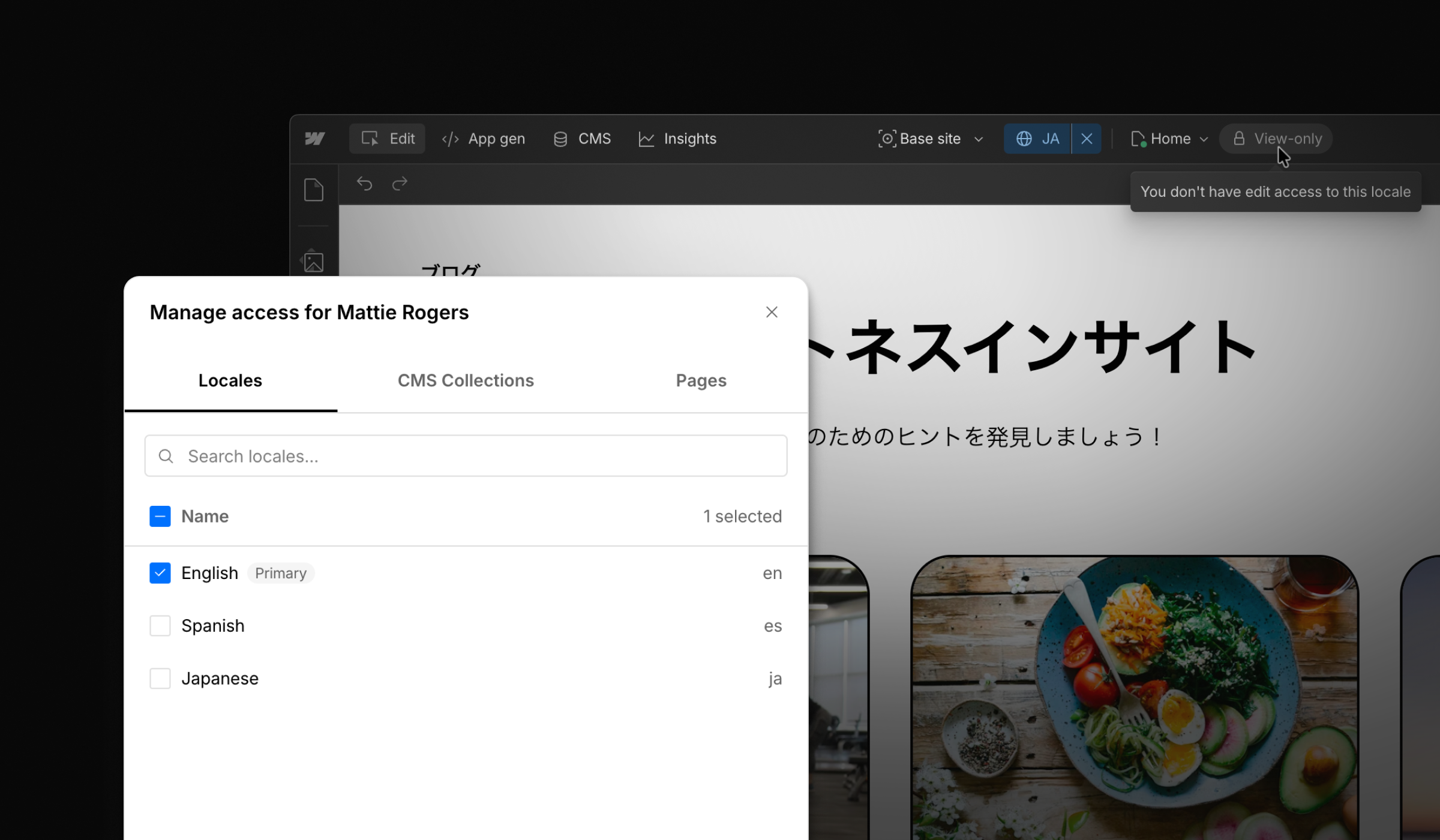Click the Webflow logo icon

[314, 139]
